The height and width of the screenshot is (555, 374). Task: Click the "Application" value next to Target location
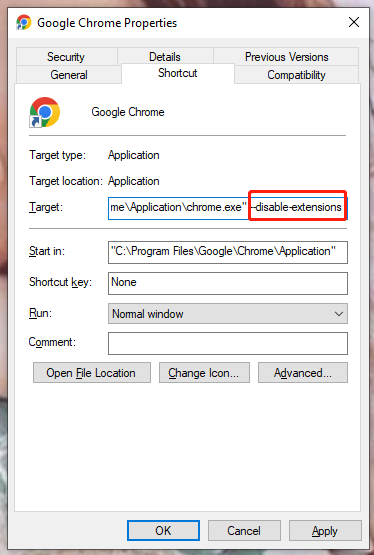(134, 181)
